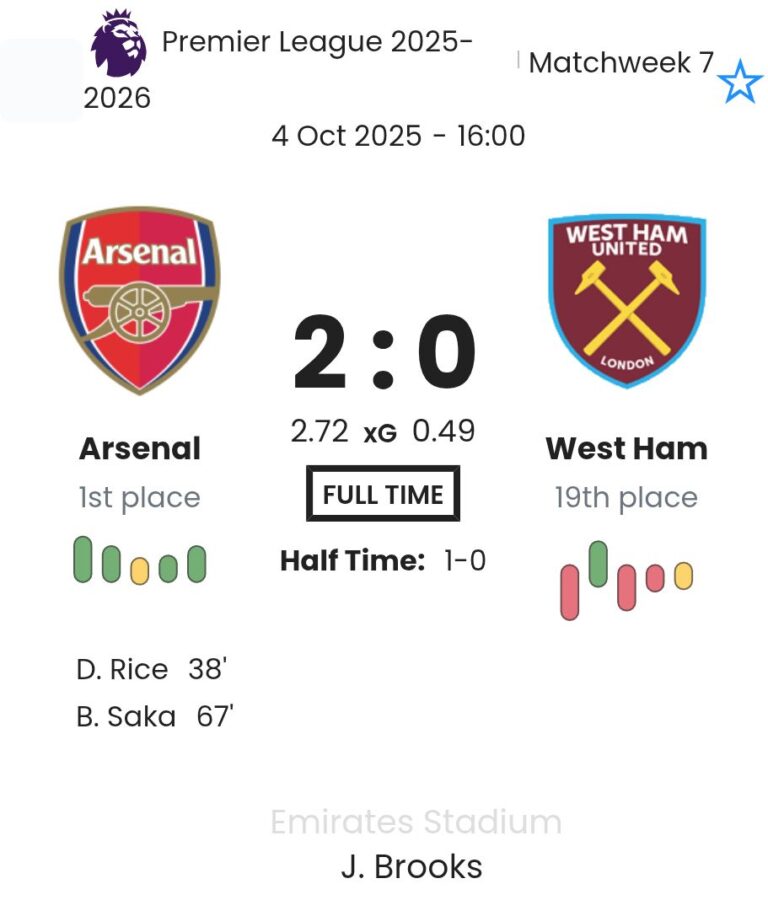
Task: Select goal scorer B. Saka 67'
Action: (x=155, y=716)
